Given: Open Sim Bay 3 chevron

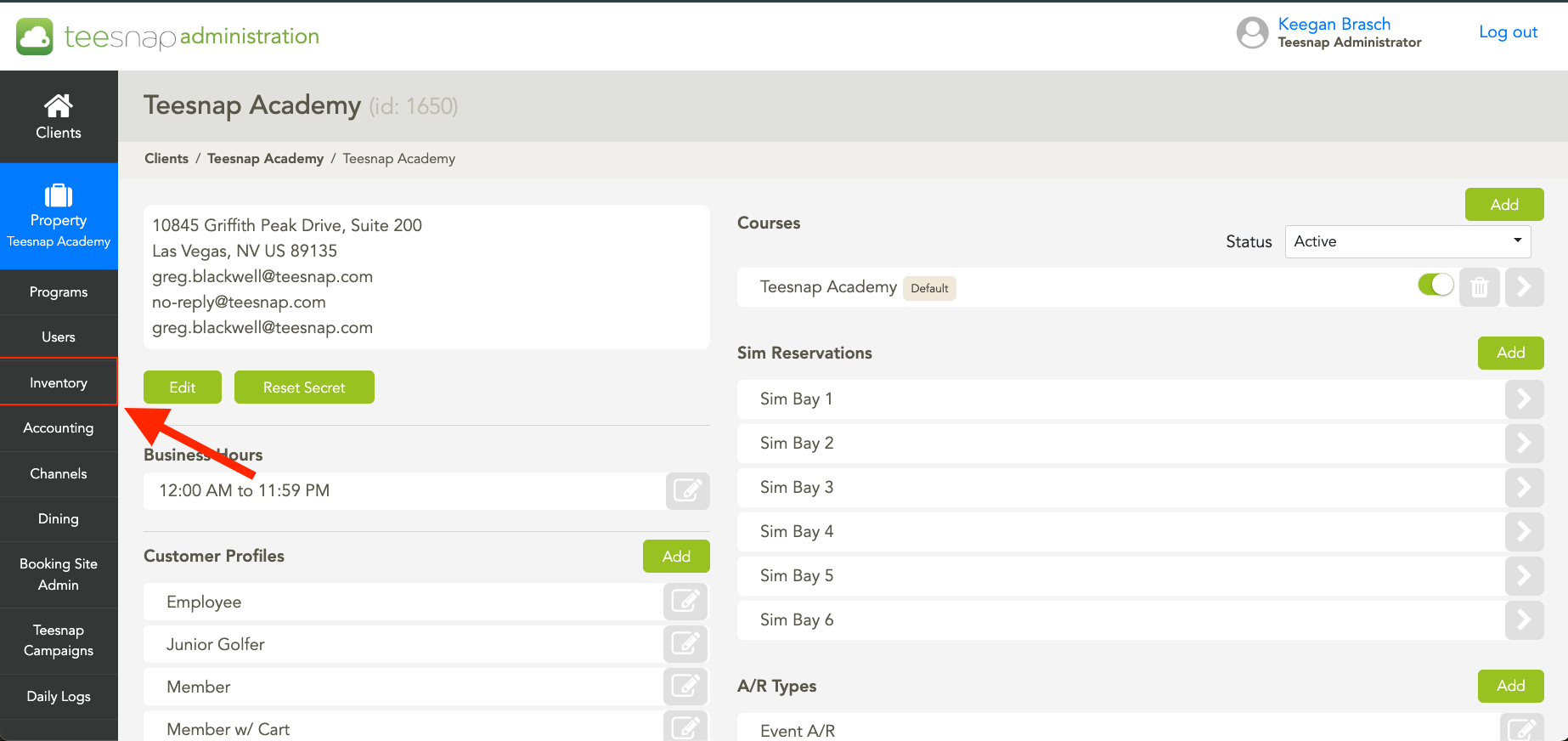Looking at the screenshot, I should tap(1524, 487).
